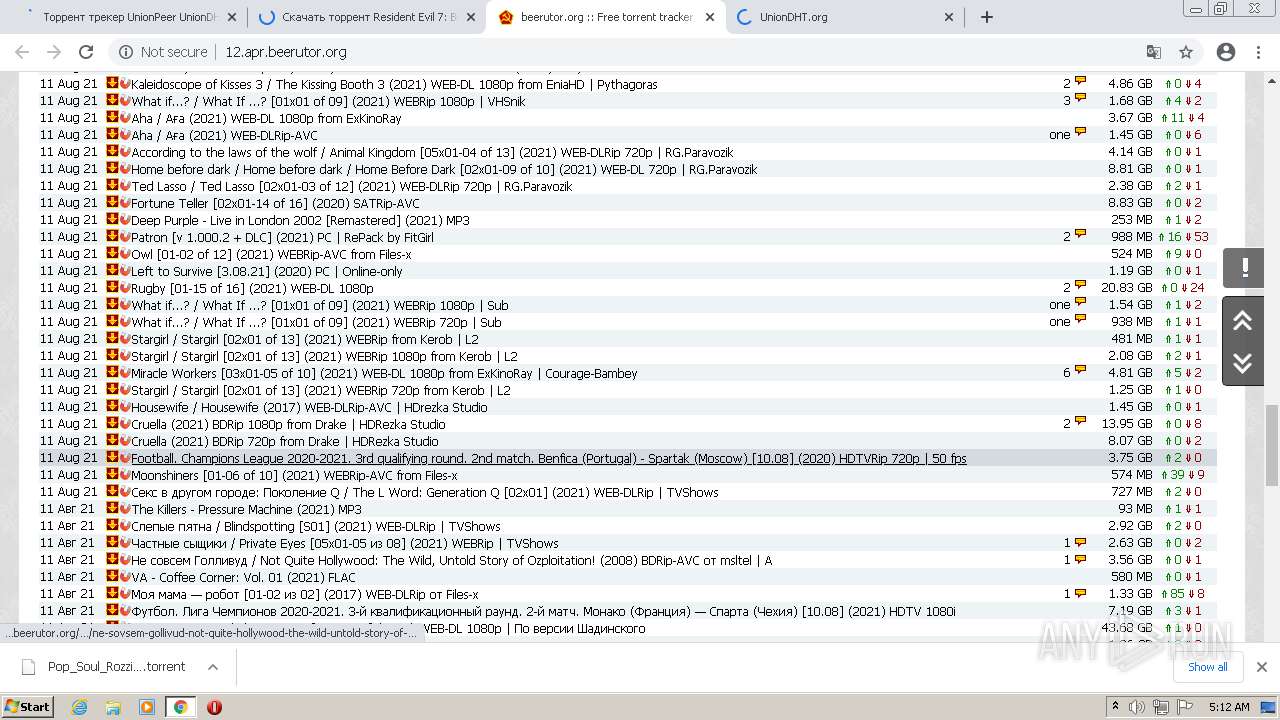This screenshot has height=720, width=1280.
Task: Open Windows Explorer folder from the taskbar
Action: 113,707
